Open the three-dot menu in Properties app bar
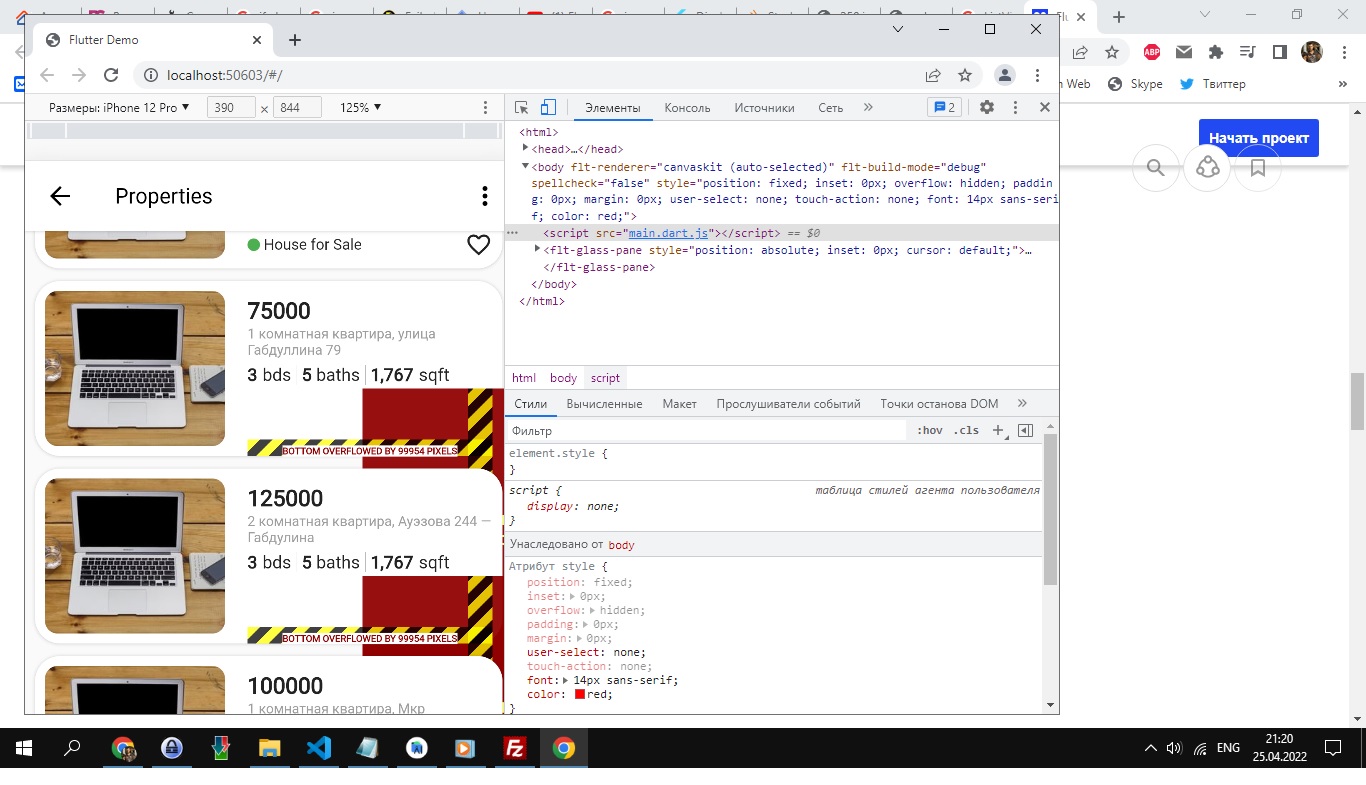 (x=485, y=196)
